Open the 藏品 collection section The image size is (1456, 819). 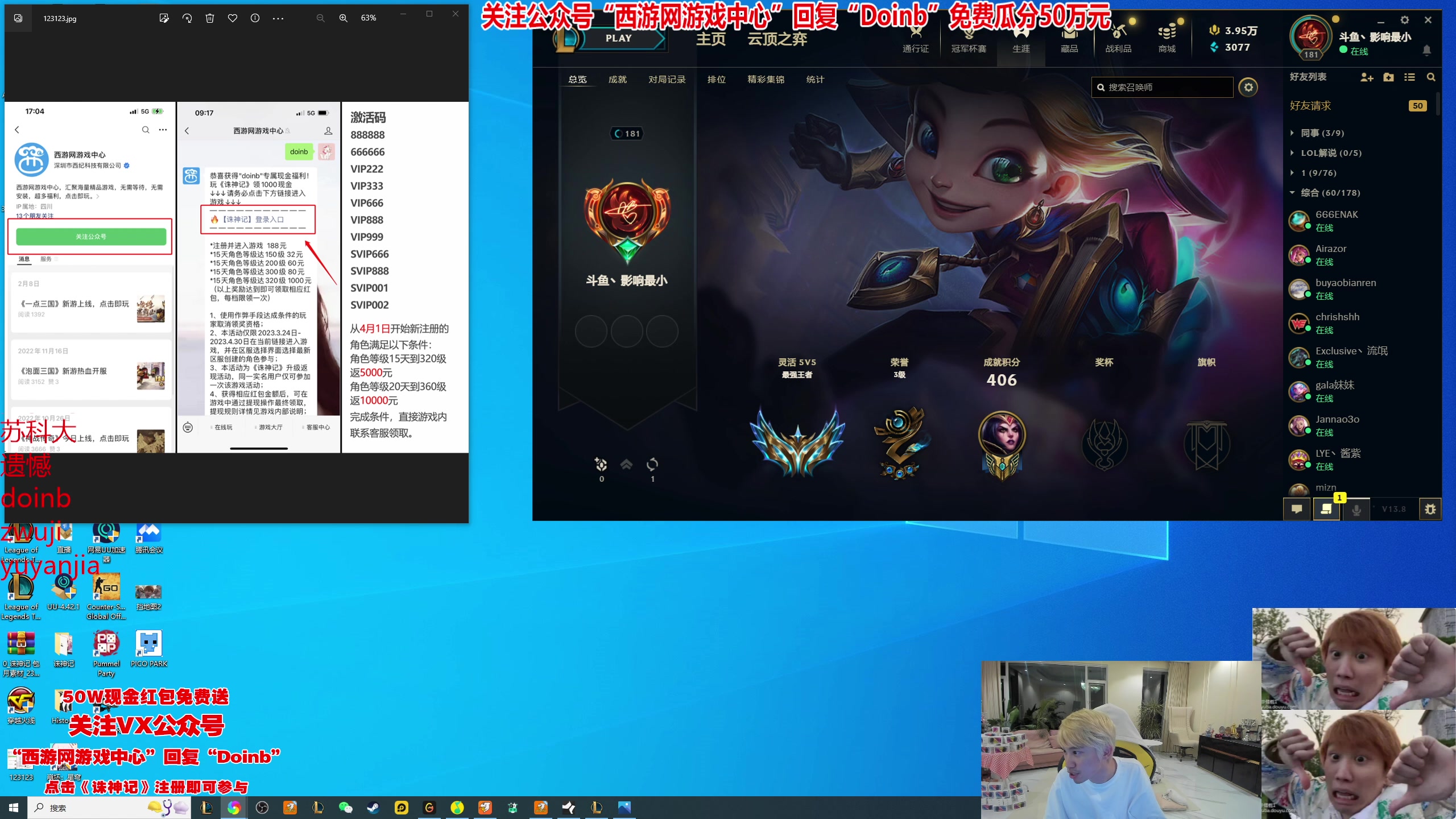tap(1069, 40)
